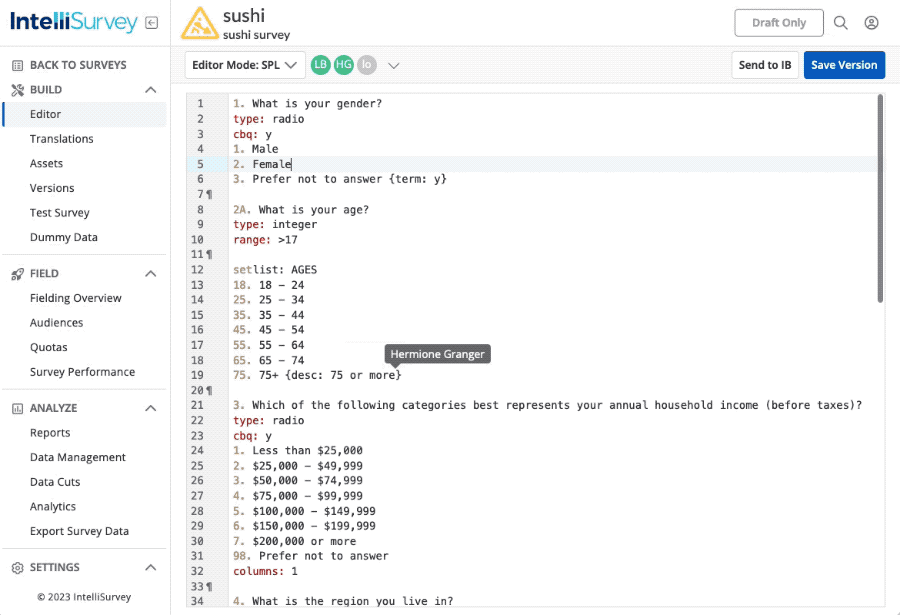Collapse the SETTINGS section chevron

pos(150,567)
